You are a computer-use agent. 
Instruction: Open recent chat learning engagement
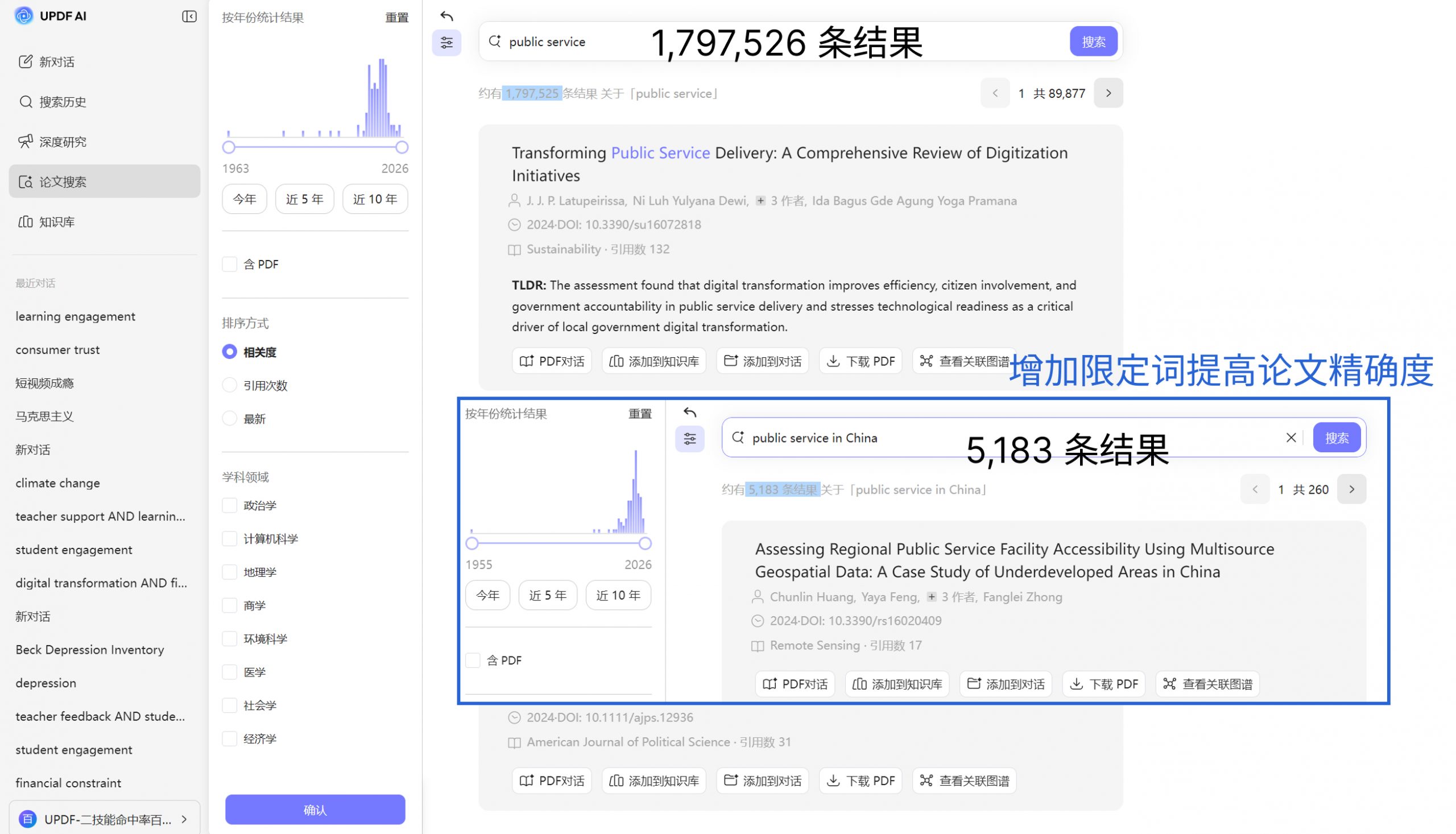tap(75, 316)
